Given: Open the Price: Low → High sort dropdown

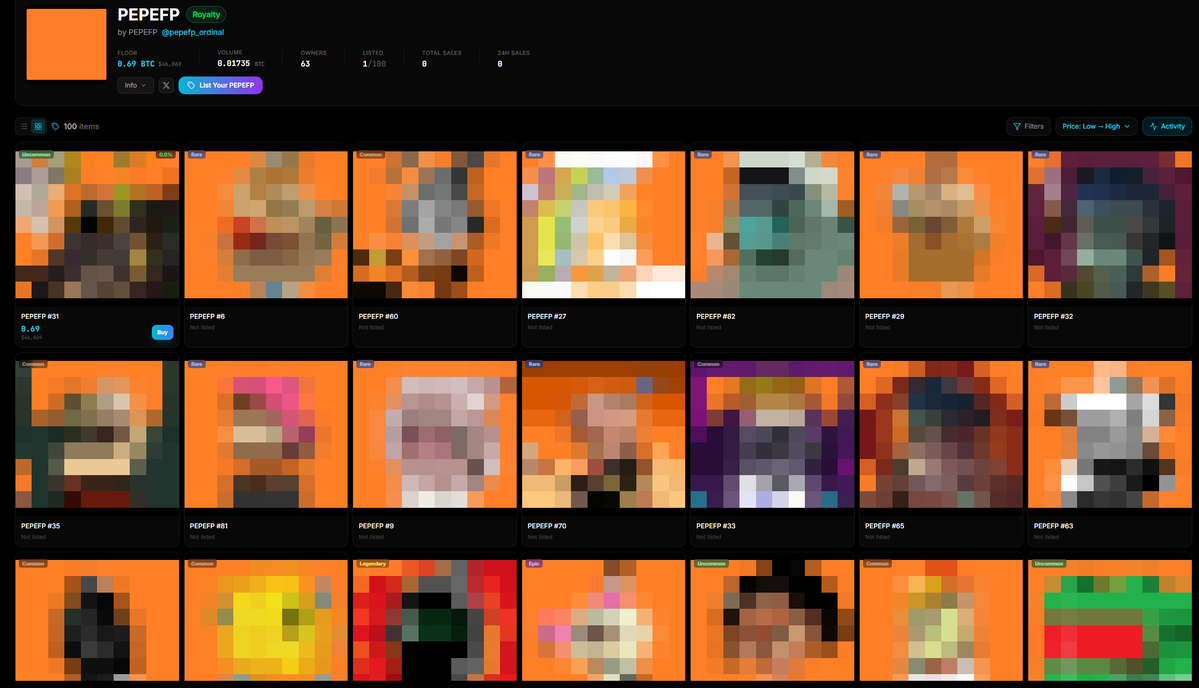Looking at the screenshot, I should pyautogui.click(x=1096, y=127).
